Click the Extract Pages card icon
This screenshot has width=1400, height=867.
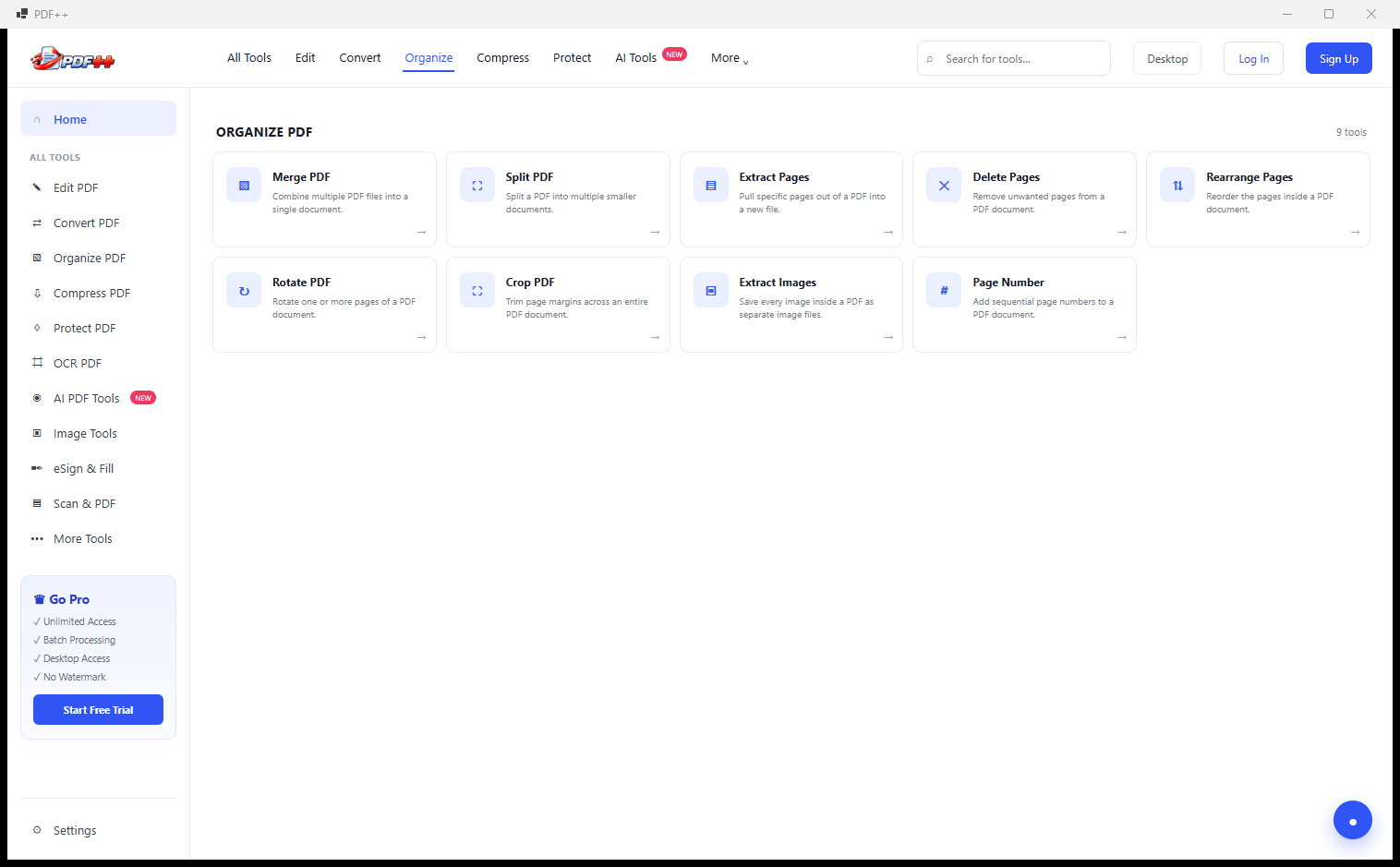click(711, 186)
